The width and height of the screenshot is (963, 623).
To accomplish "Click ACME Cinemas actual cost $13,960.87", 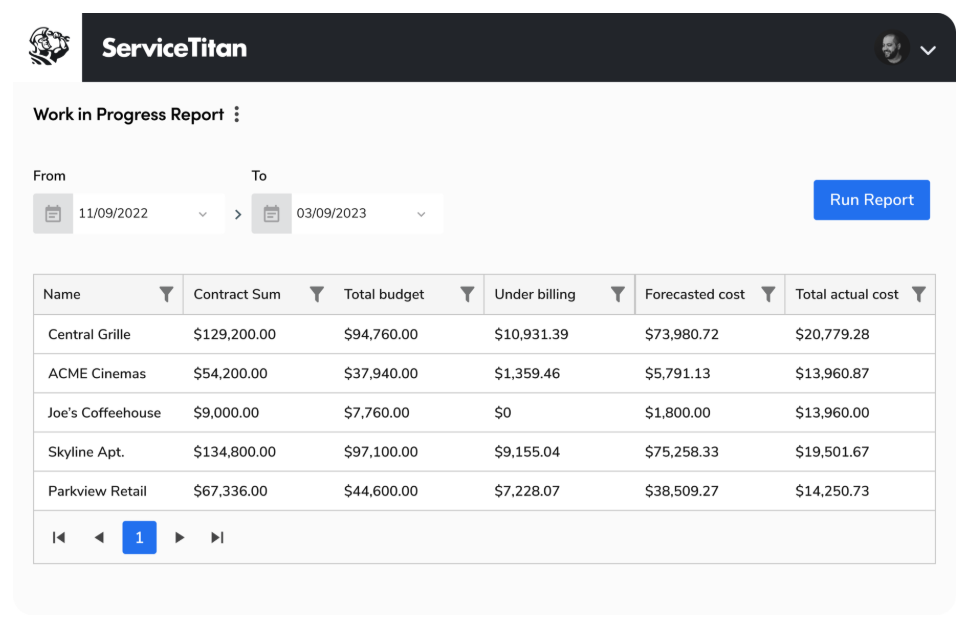I will click(832, 374).
